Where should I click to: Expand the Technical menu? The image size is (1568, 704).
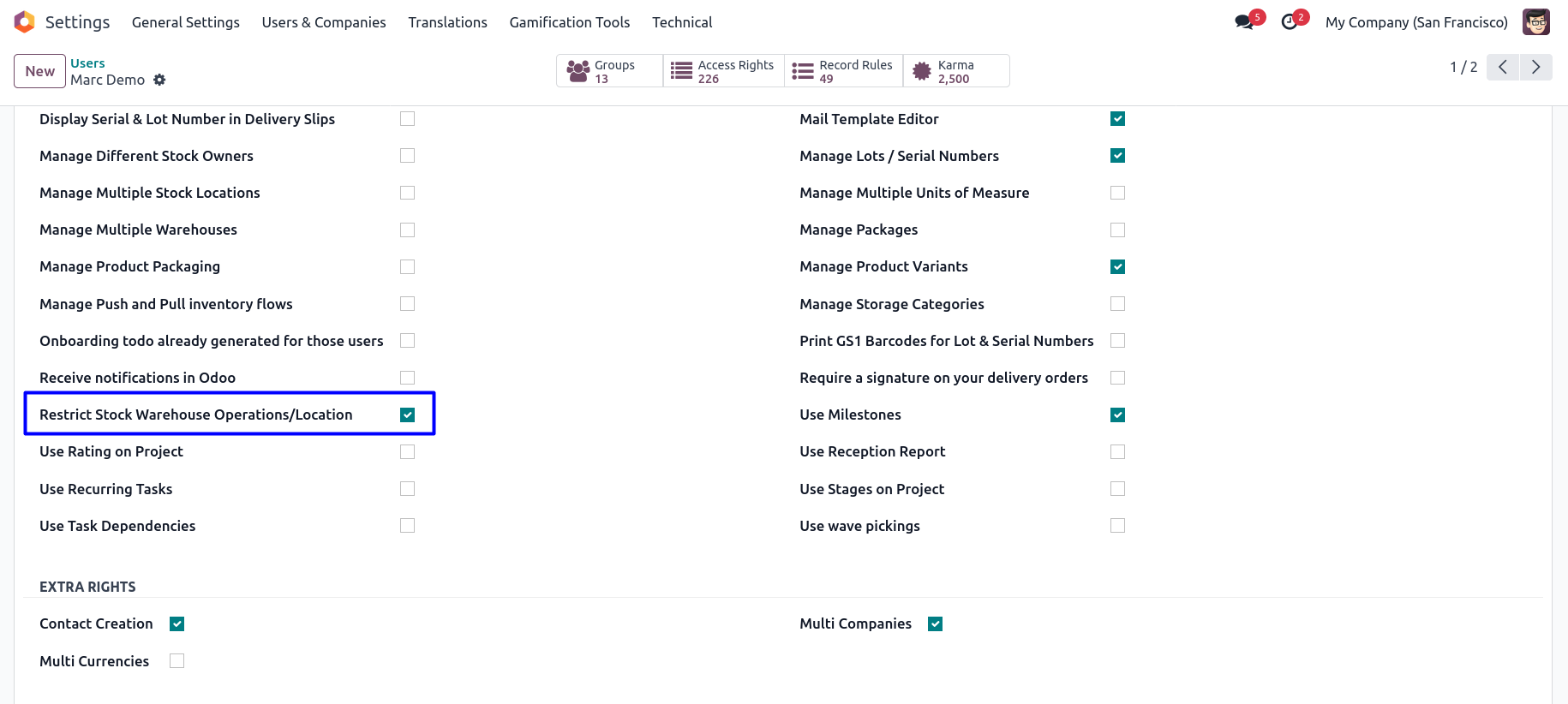coord(682,22)
